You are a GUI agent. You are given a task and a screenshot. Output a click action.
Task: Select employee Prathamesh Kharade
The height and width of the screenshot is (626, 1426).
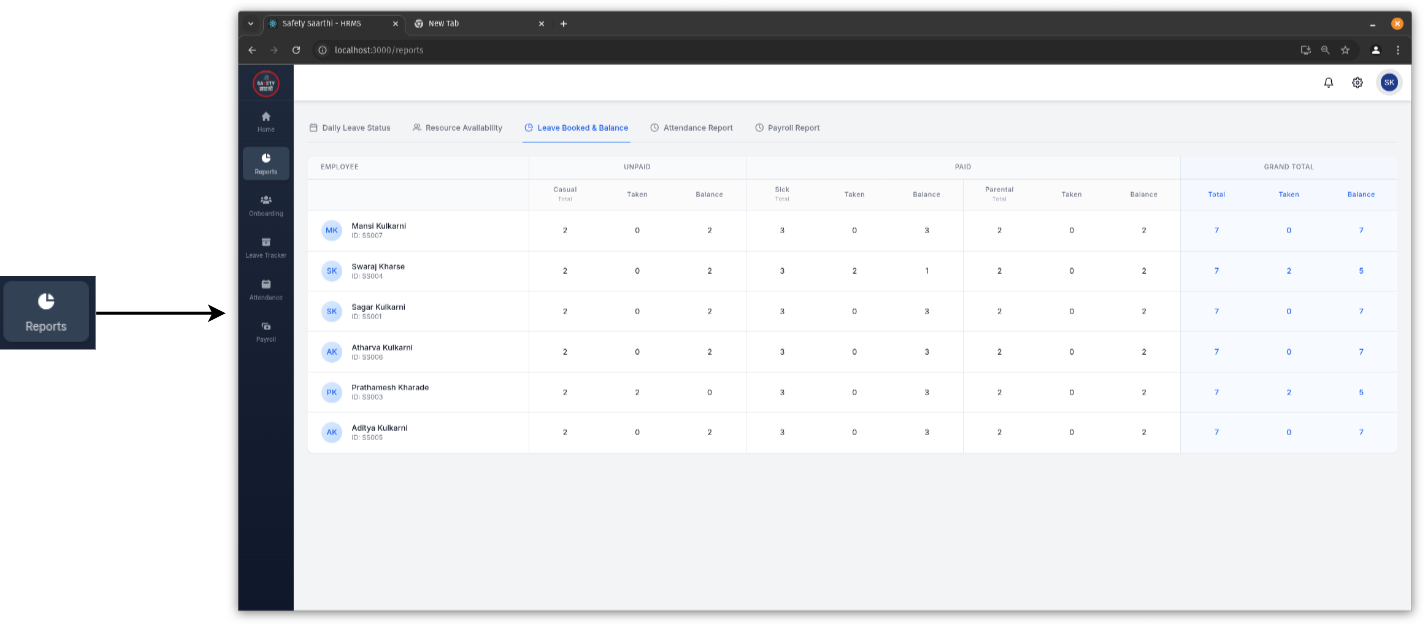click(x=390, y=387)
